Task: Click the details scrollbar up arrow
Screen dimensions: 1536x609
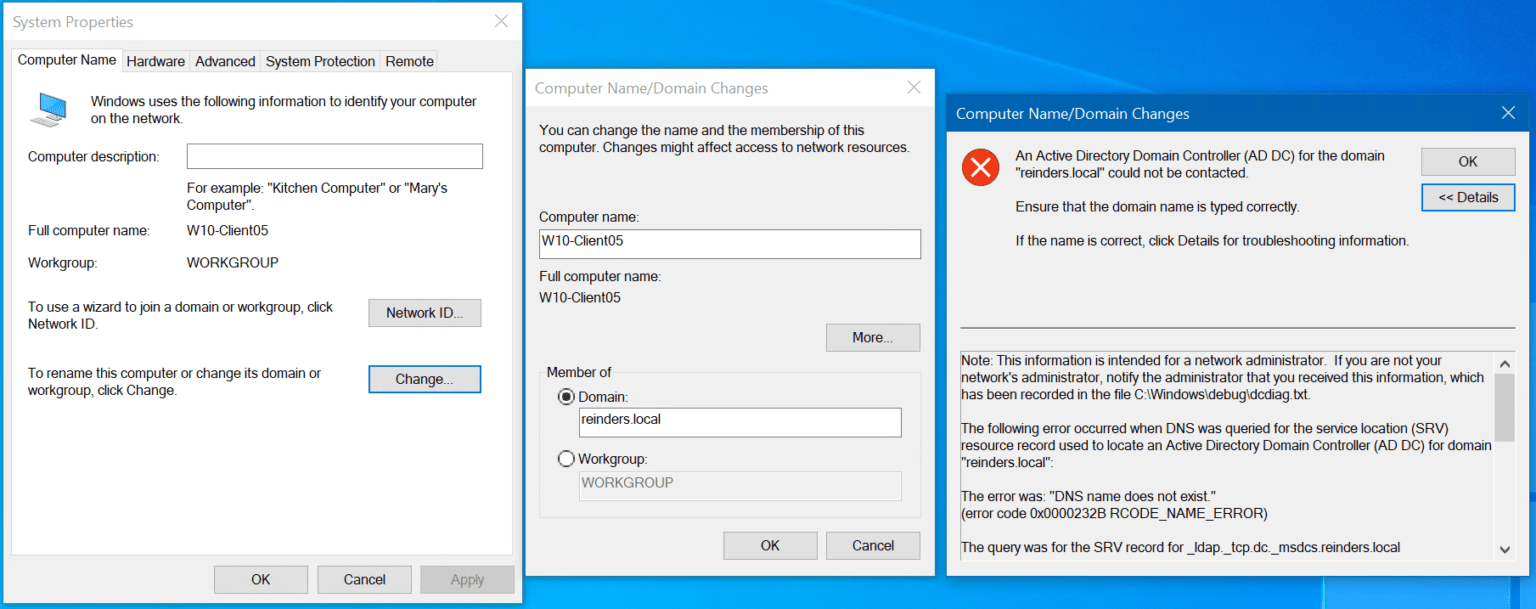Action: pyautogui.click(x=1505, y=364)
